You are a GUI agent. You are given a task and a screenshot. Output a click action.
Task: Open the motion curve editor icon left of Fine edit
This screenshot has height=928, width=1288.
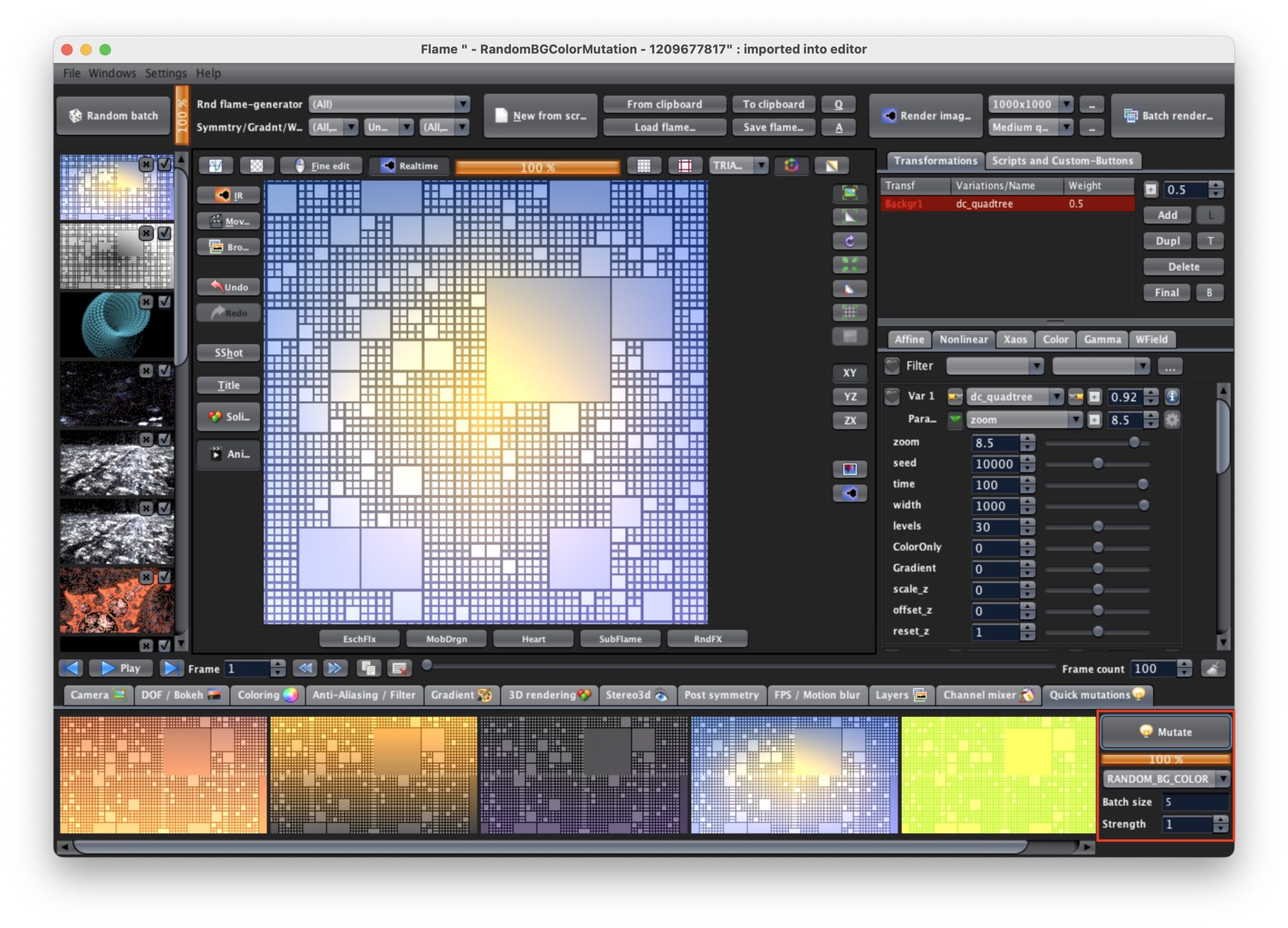[x=215, y=165]
